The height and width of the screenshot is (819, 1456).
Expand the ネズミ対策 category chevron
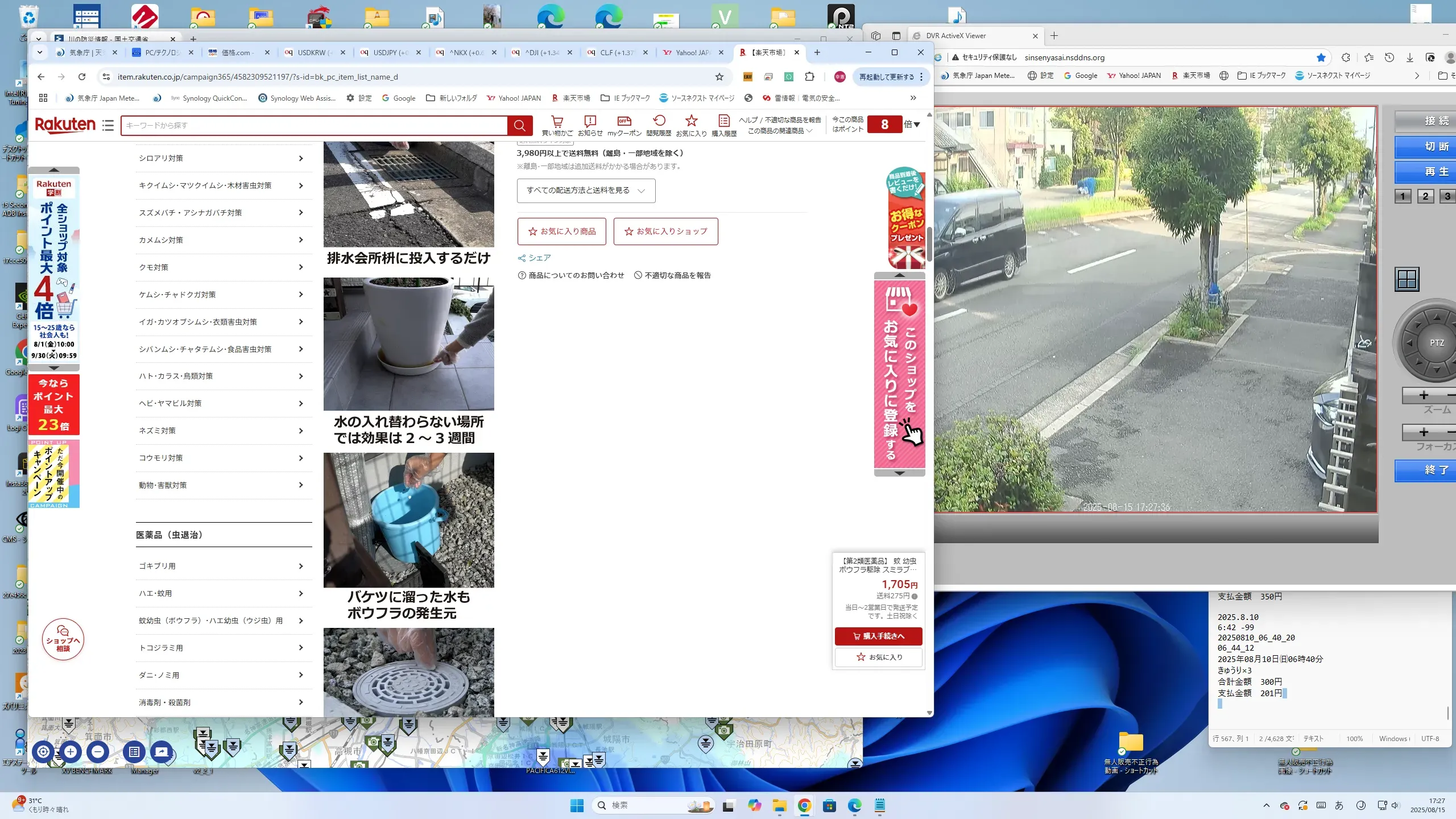tap(301, 431)
